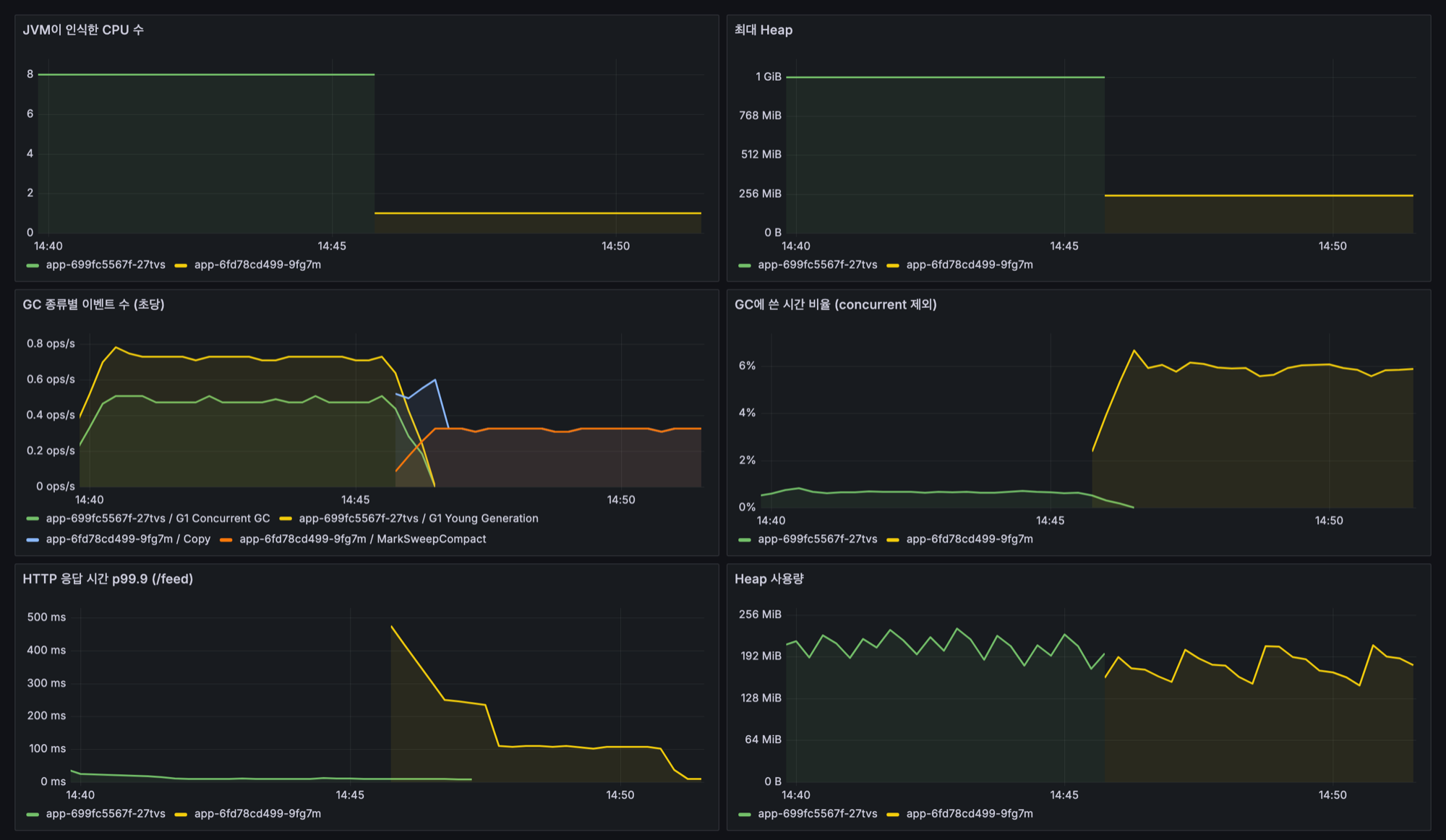The width and height of the screenshot is (1446, 840).
Task: Click the '1 GiB' axis label in 최대 Heap
Action: click(769, 77)
